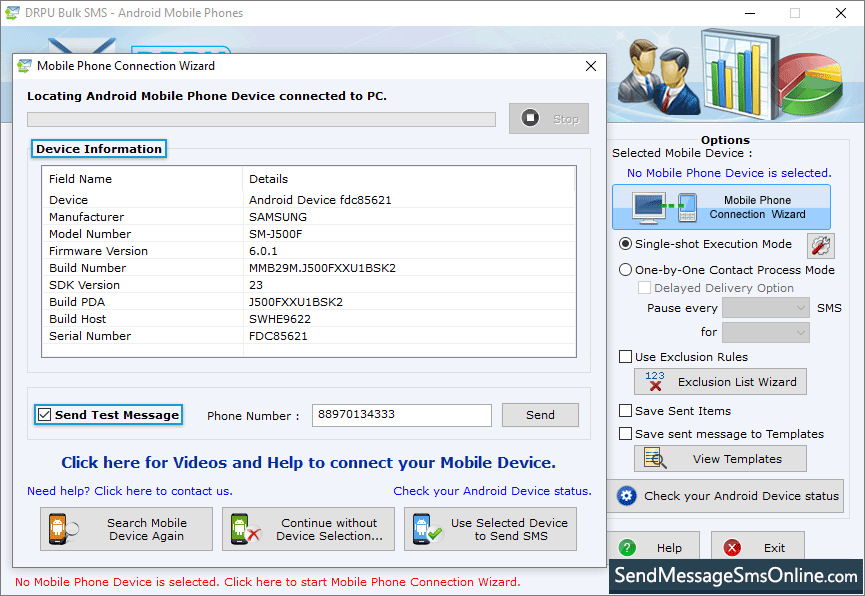Image resolution: width=865 pixels, height=596 pixels.
Task: Click the red Exit cross icon
Action: tap(732, 547)
